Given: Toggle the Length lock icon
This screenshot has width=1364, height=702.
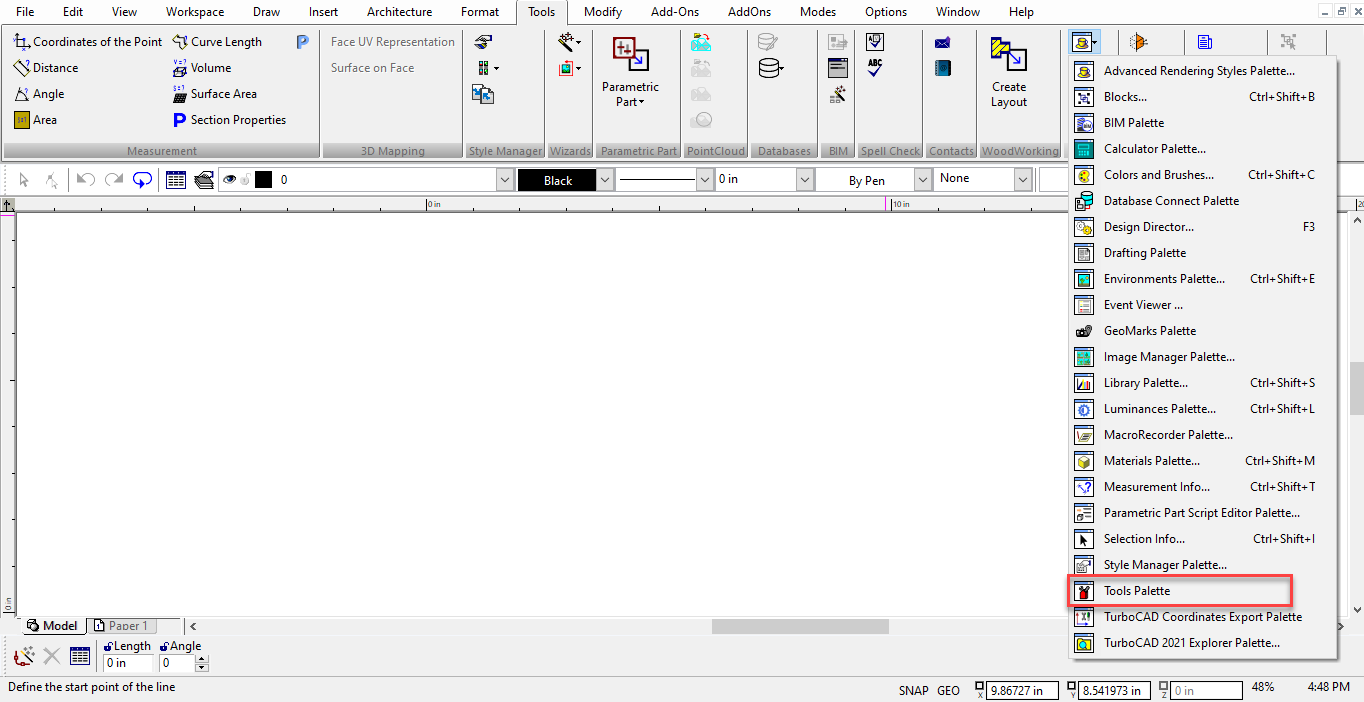Looking at the screenshot, I should (108, 646).
